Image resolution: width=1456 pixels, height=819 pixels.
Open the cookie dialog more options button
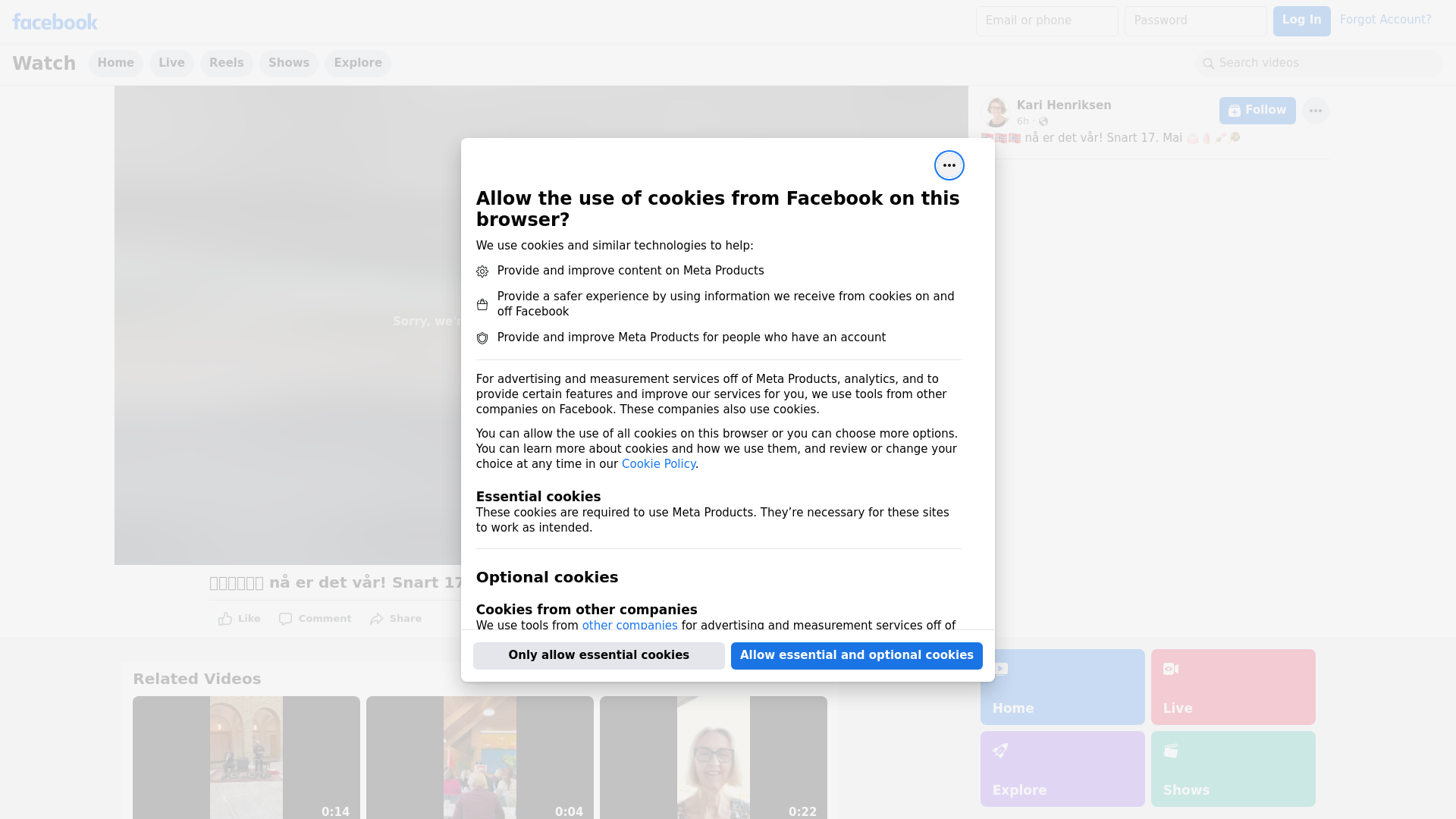point(949,165)
